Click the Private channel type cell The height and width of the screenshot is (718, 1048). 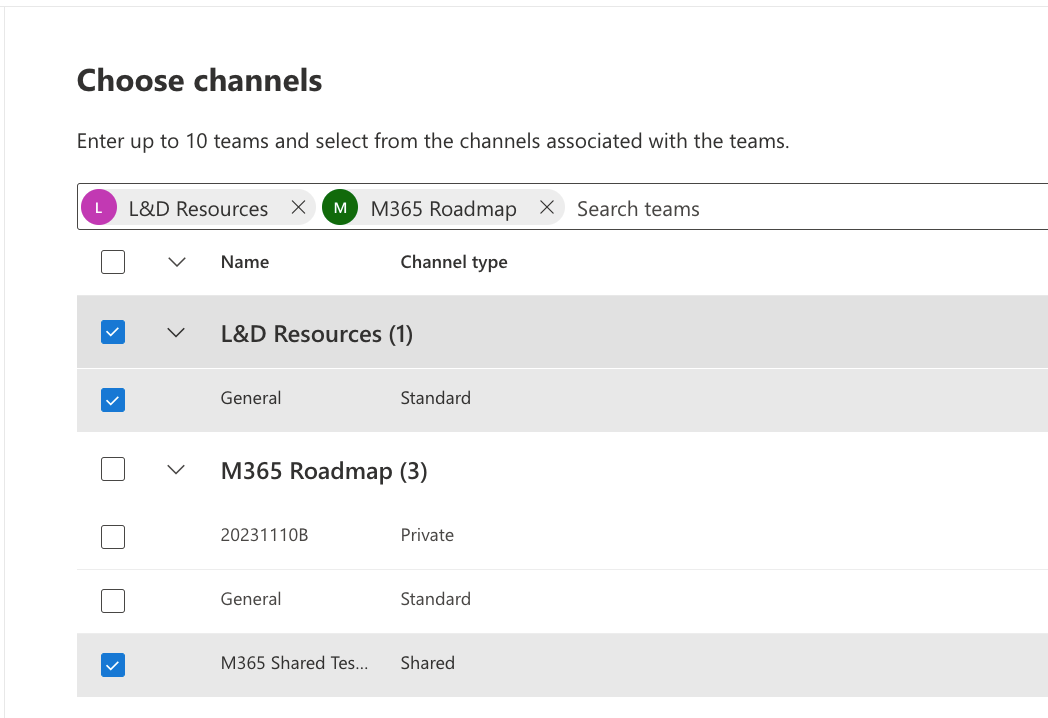427,535
